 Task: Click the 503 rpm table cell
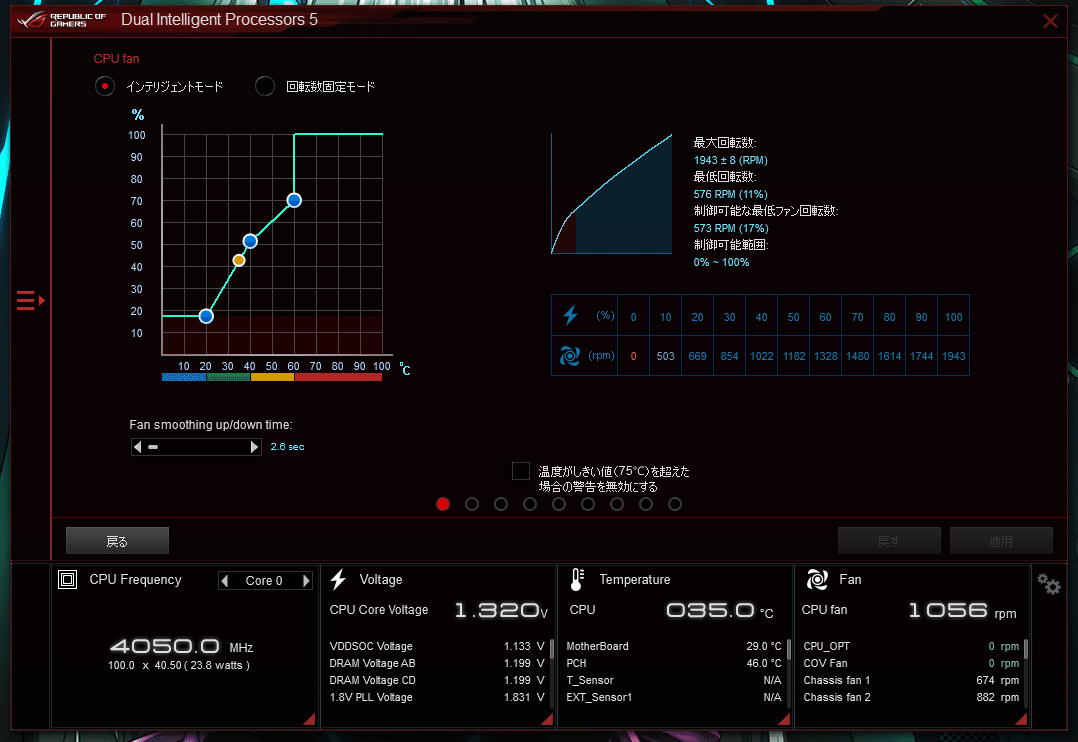pos(666,356)
